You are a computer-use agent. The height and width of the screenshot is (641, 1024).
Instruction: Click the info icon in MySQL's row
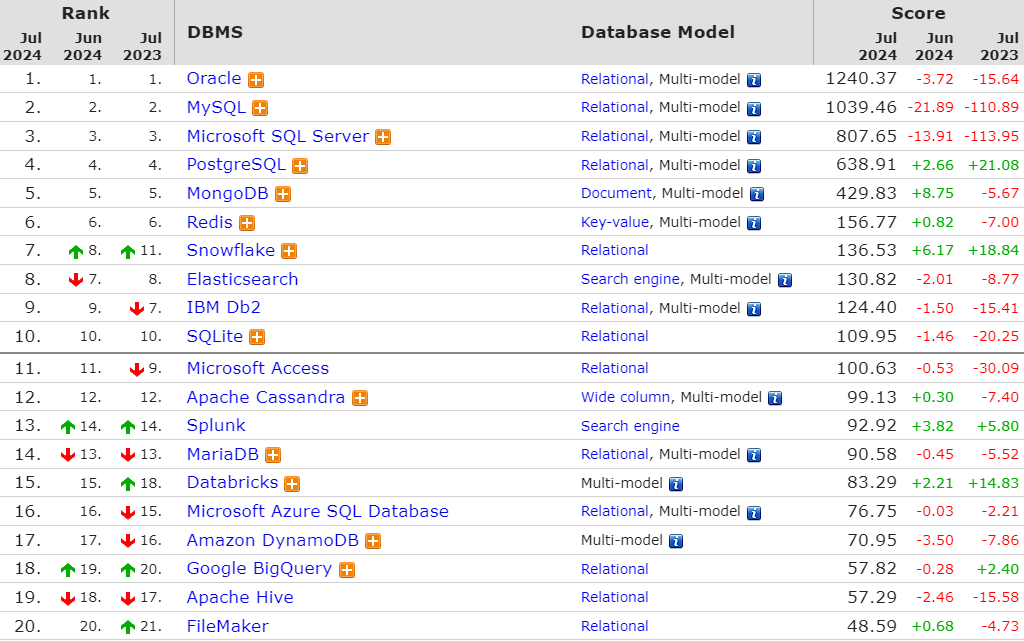pos(754,109)
